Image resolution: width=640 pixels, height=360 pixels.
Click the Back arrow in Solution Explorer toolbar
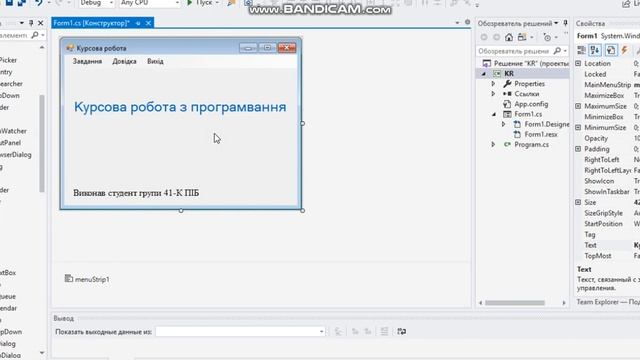(x=484, y=38)
